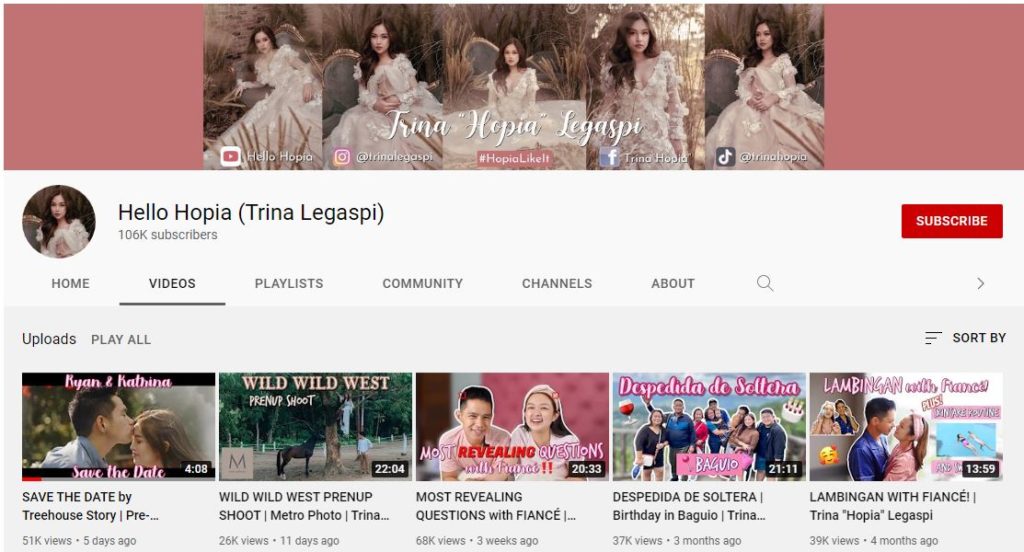Click the 4:08 duration badge
This screenshot has height=552, width=1024.
click(196, 469)
